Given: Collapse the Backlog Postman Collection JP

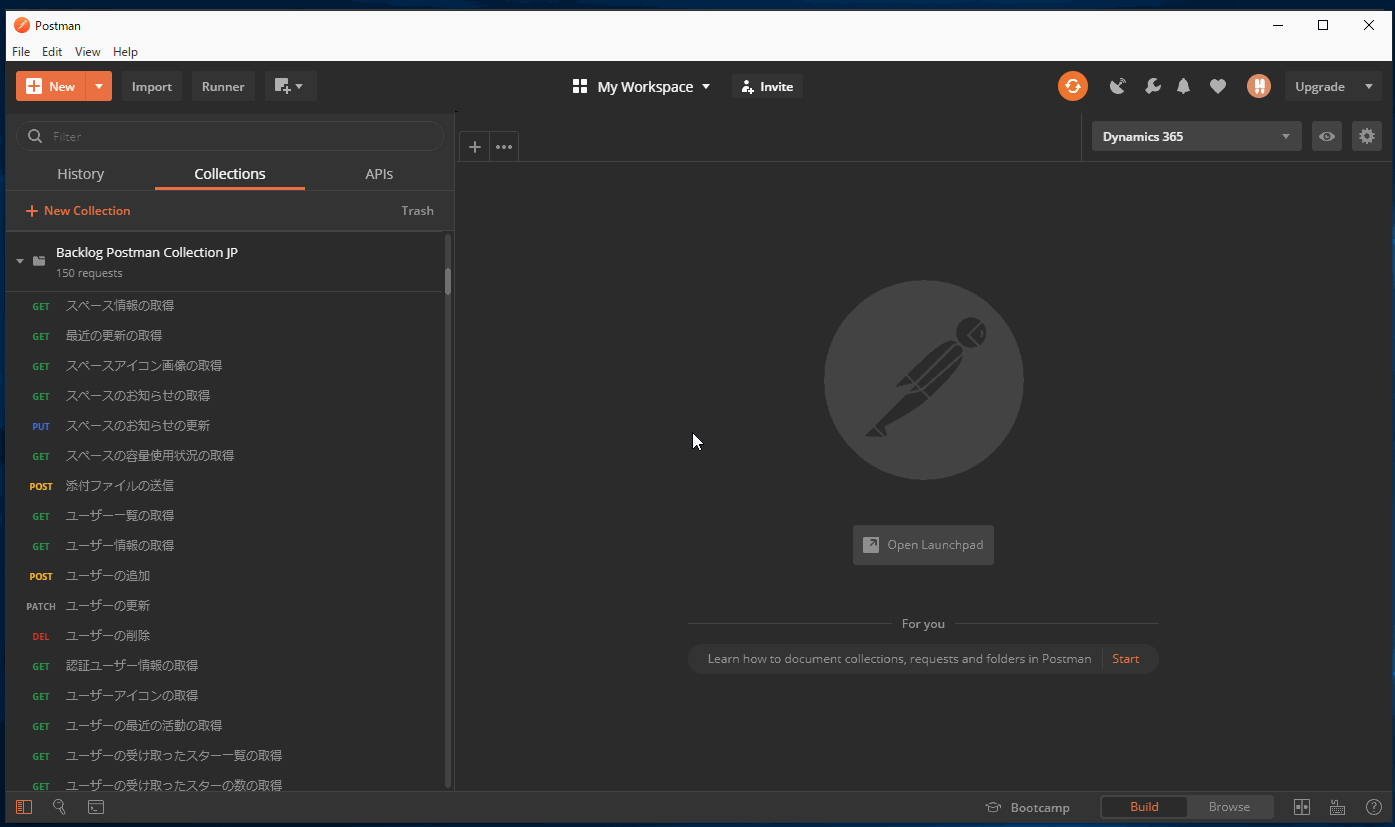Looking at the screenshot, I should click(20, 261).
